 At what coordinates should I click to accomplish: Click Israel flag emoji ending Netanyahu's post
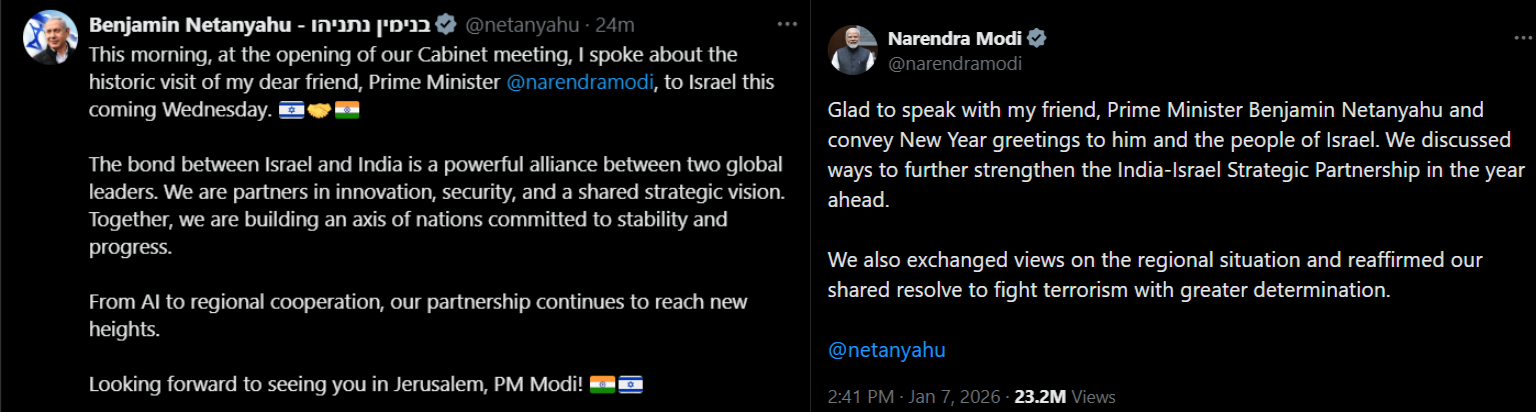pyautogui.click(x=630, y=384)
